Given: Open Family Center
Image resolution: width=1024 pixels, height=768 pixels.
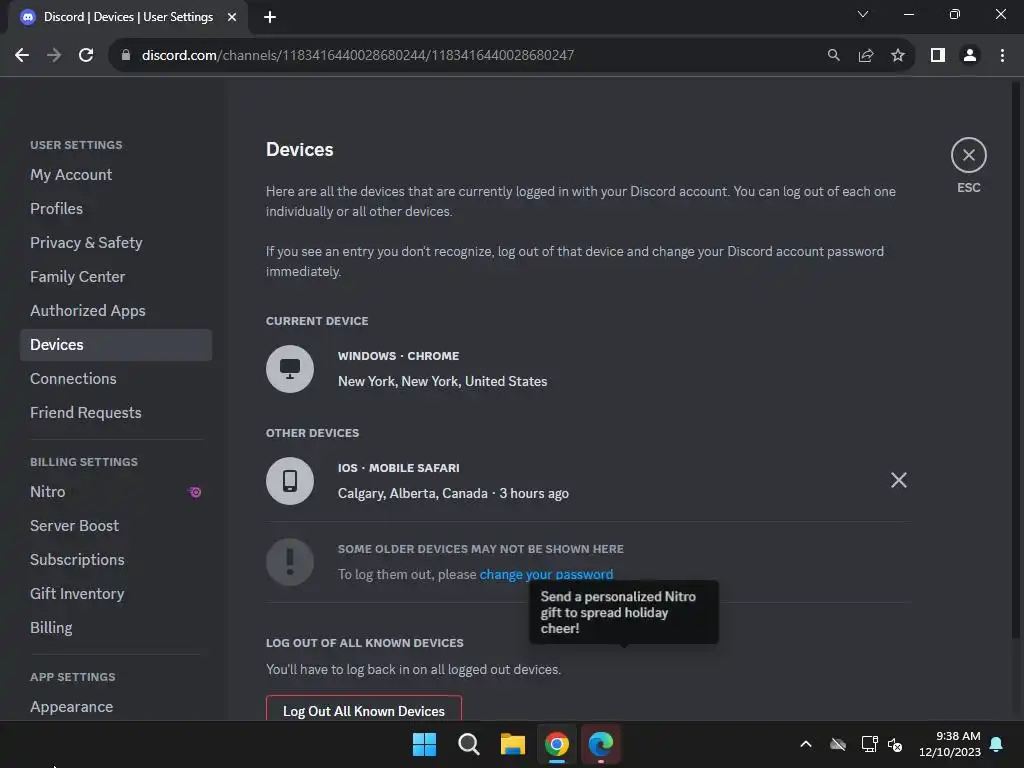Looking at the screenshot, I should [116, 277].
